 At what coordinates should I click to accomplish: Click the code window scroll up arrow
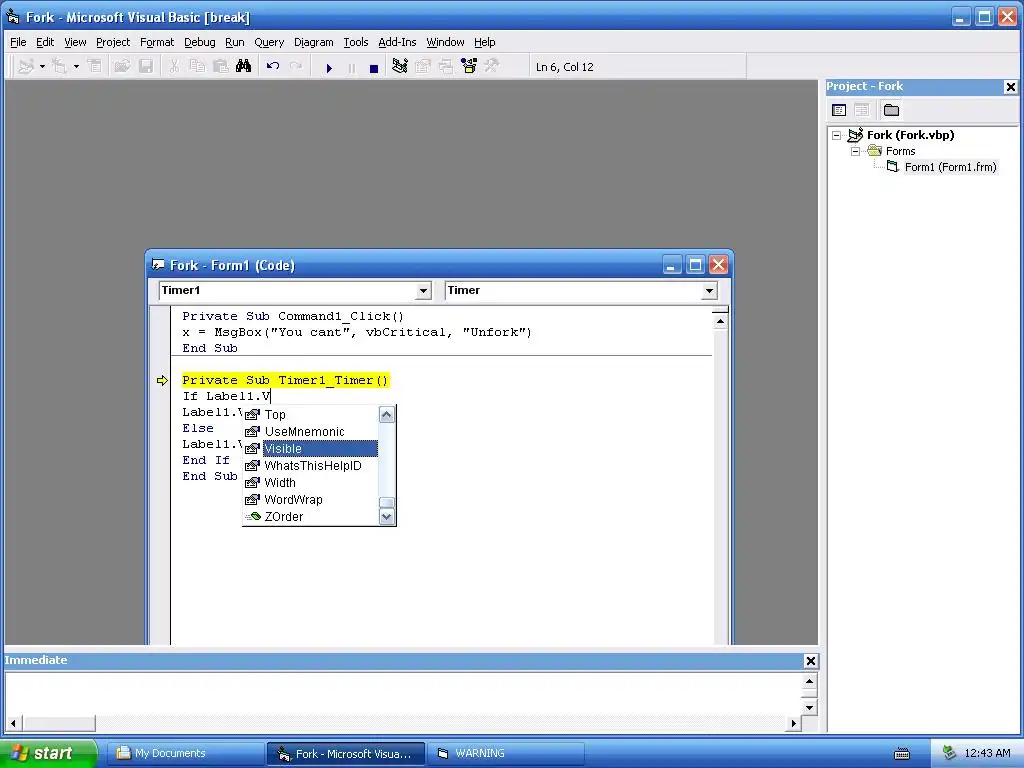point(720,321)
